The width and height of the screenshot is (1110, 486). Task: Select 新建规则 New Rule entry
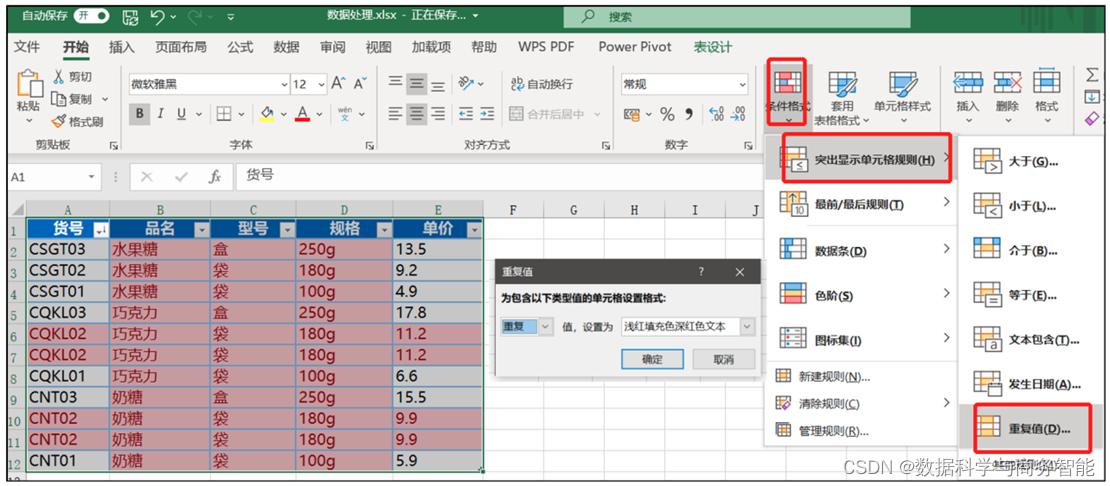862,376
